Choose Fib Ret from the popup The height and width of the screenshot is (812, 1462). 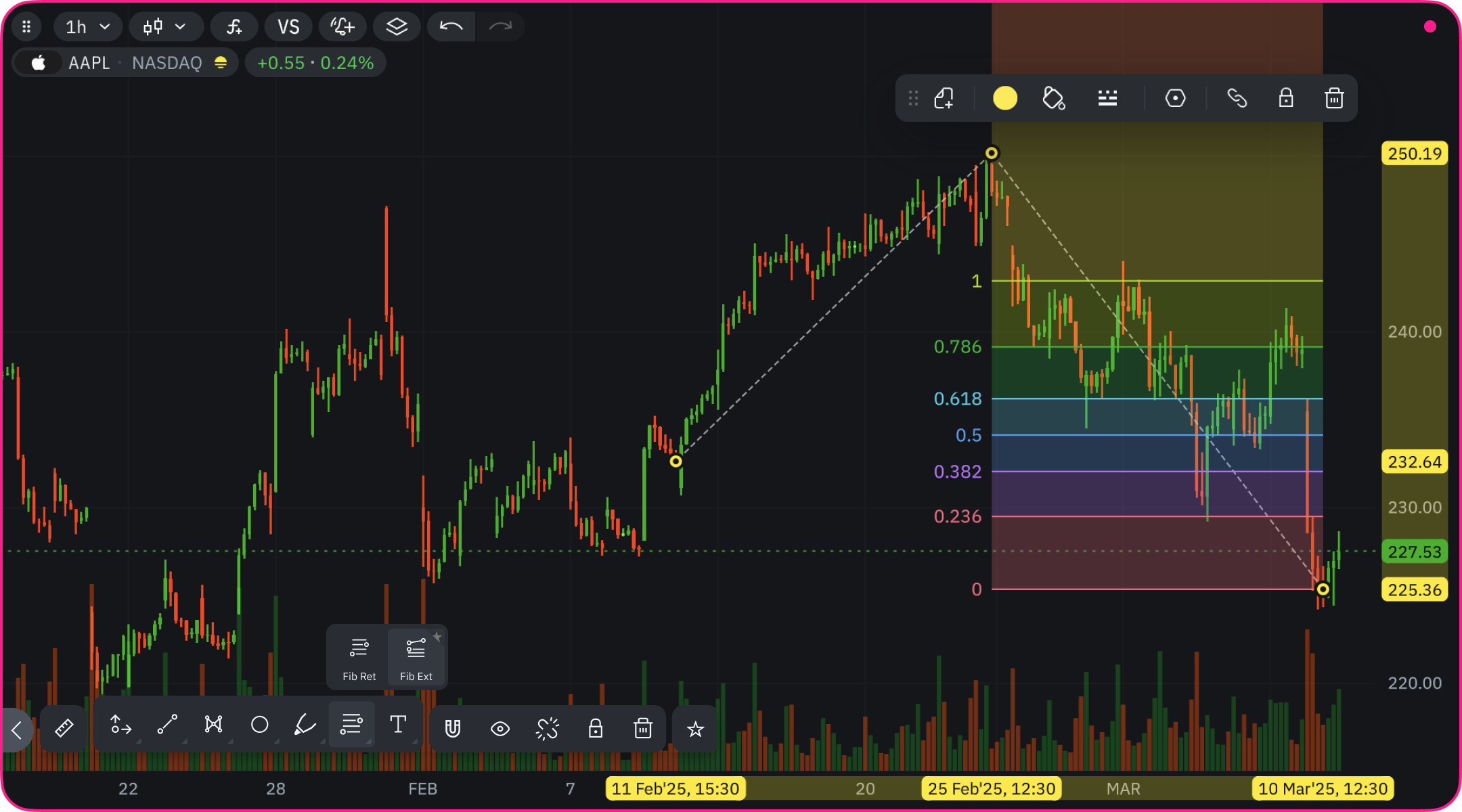(359, 658)
